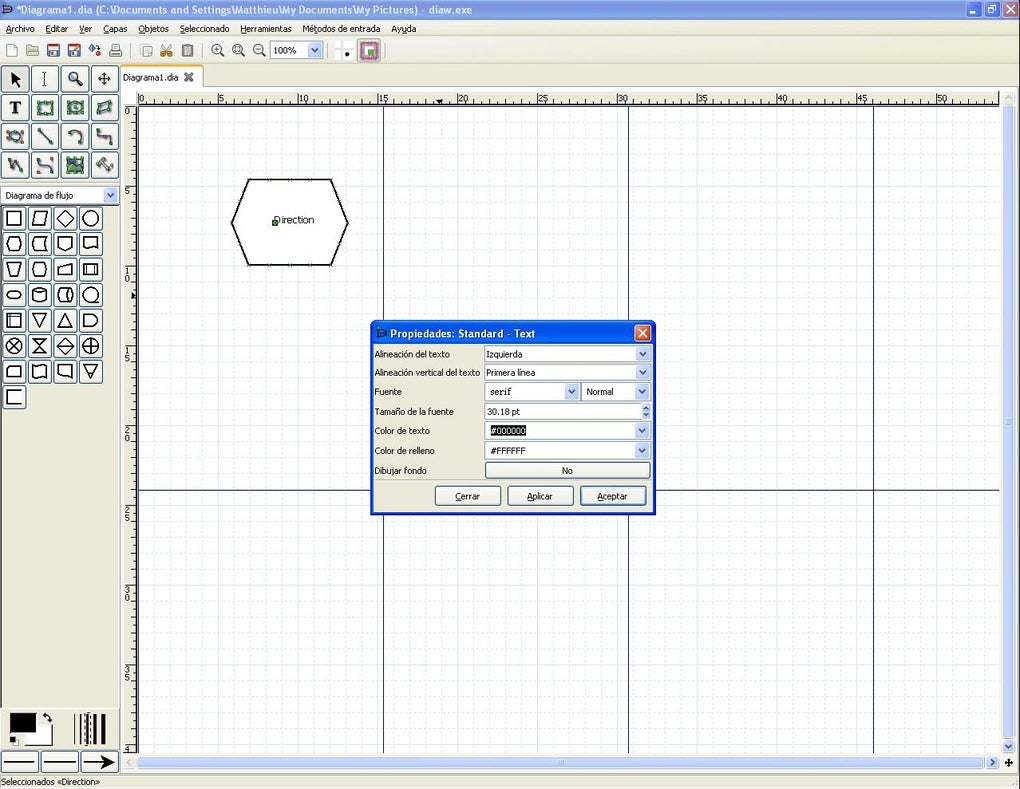This screenshot has width=1020, height=789.
Task: Click the Open file folder icon
Action: point(33,50)
